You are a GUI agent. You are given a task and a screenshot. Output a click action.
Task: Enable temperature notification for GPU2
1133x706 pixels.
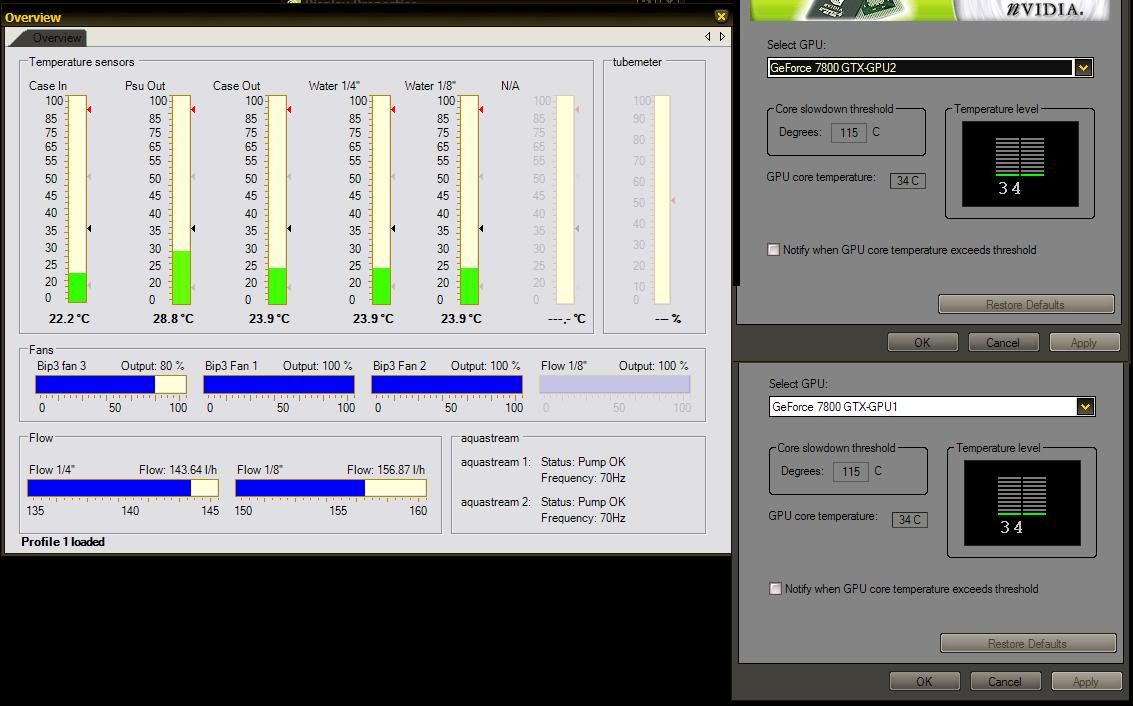click(773, 250)
